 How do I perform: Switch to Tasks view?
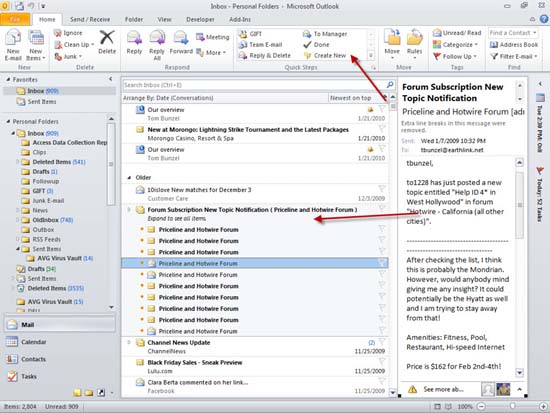click(59, 376)
